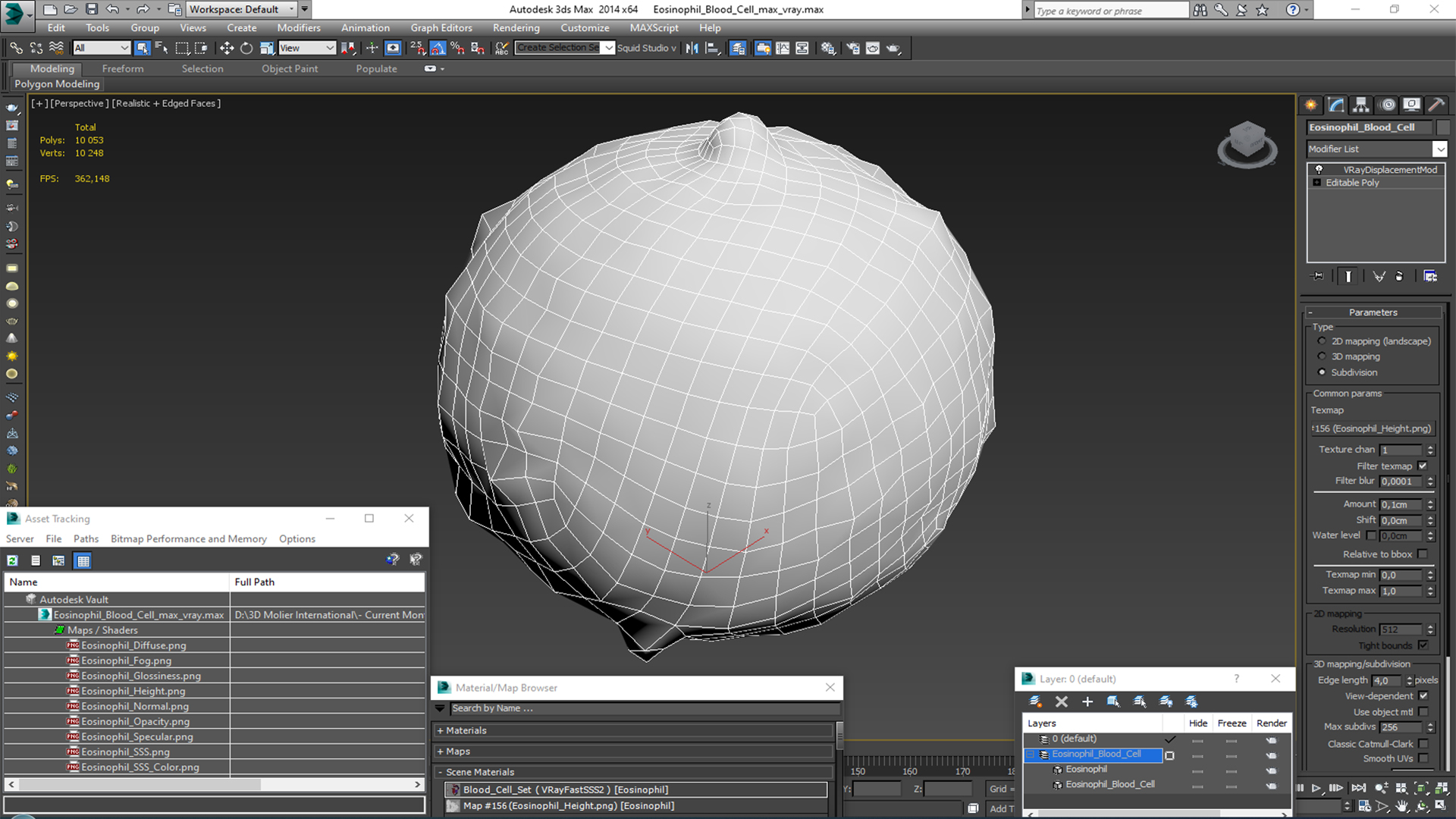
Task: Switch to the Freeform ribbon tab
Action: 123,68
